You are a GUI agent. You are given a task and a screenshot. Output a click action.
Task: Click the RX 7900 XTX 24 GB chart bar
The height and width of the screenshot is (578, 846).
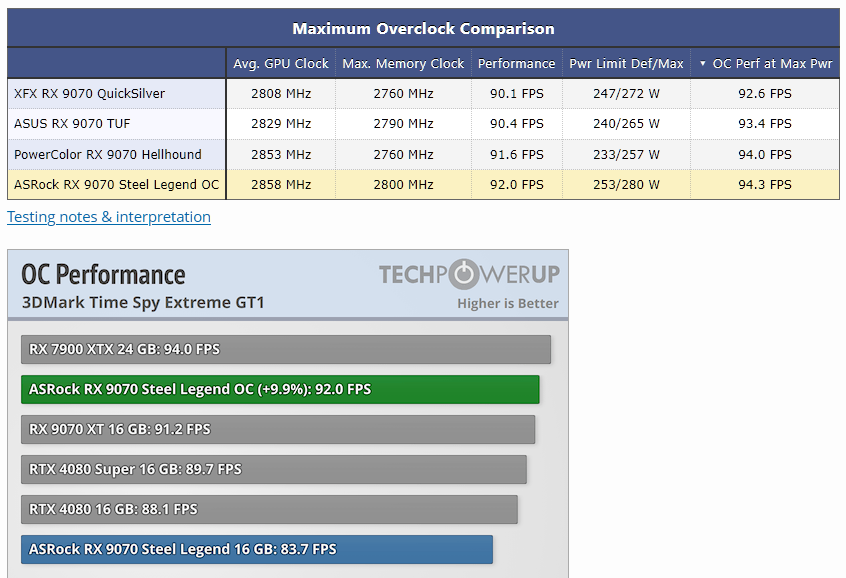pos(286,349)
